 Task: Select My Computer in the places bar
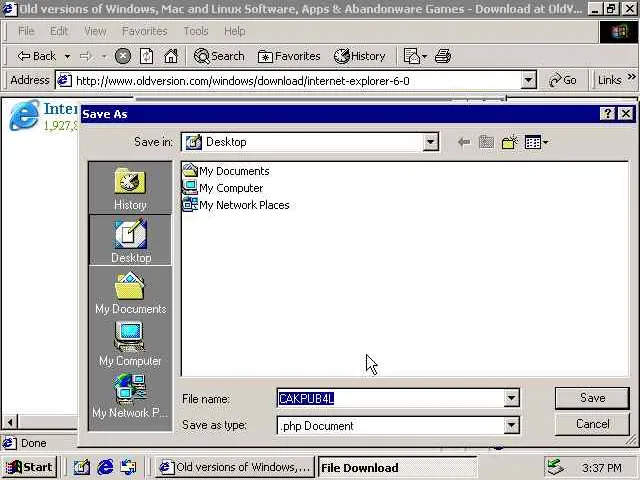tap(130, 344)
